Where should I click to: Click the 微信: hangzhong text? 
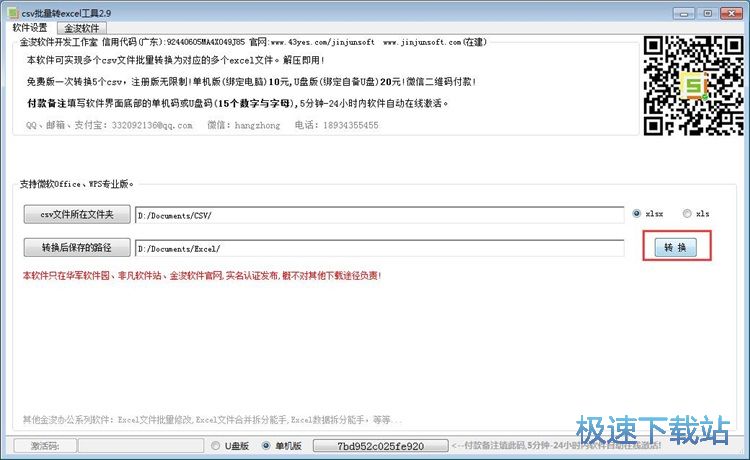point(243,125)
